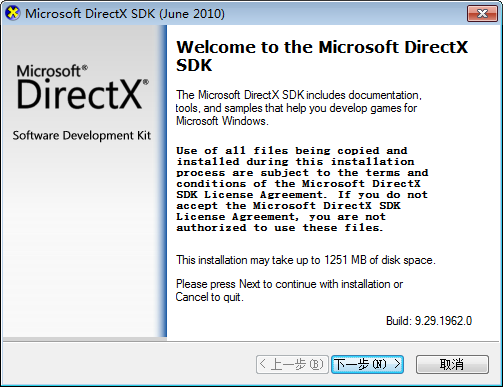
Task: Click the 'Welcome to the Microsoft DirectX SDK' heading
Action: pyautogui.click(x=322, y=56)
